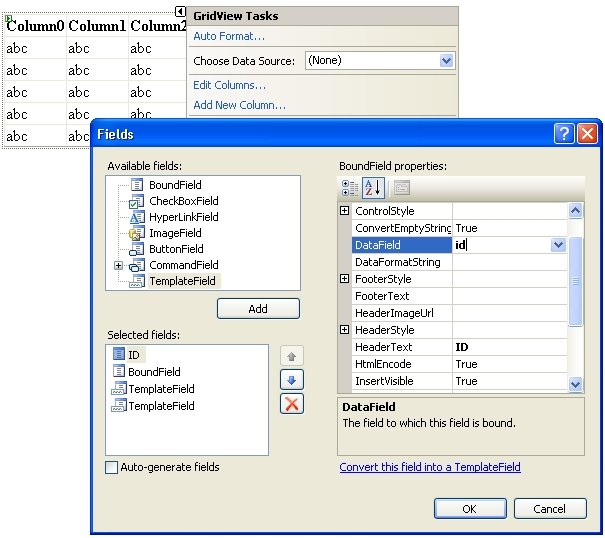Click the BoundField icon in Selected fields
This screenshot has width=605, height=538.
click(118, 371)
